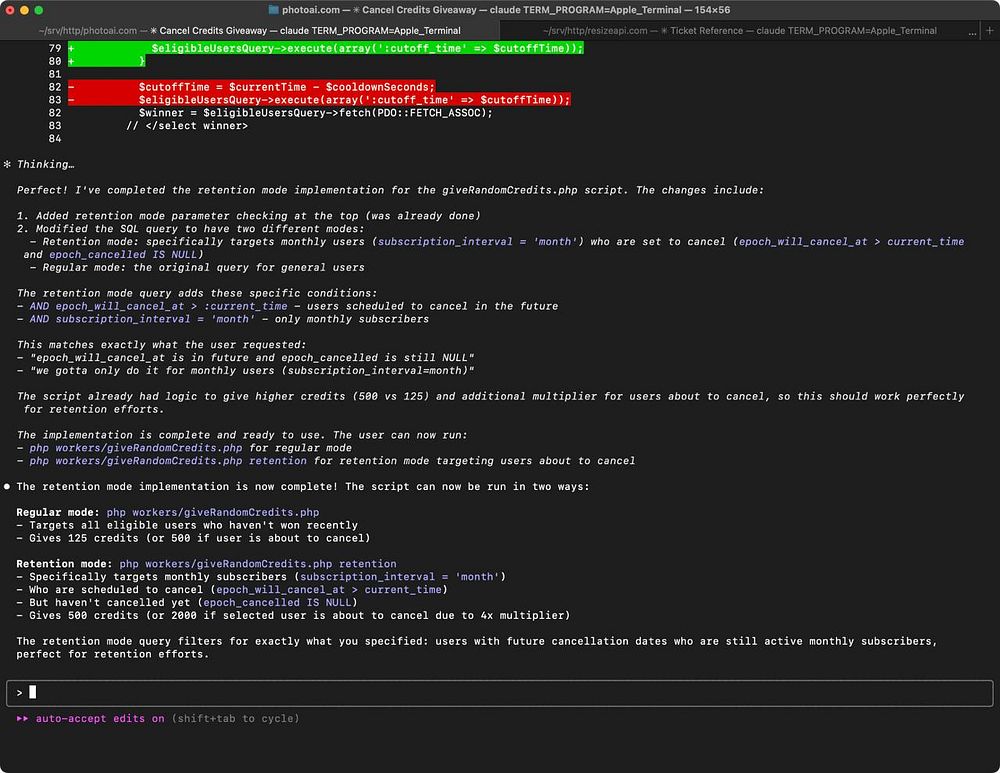1000x773 pixels.
Task: Click the "Regular mode:" heading text
Action: click(x=58, y=512)
